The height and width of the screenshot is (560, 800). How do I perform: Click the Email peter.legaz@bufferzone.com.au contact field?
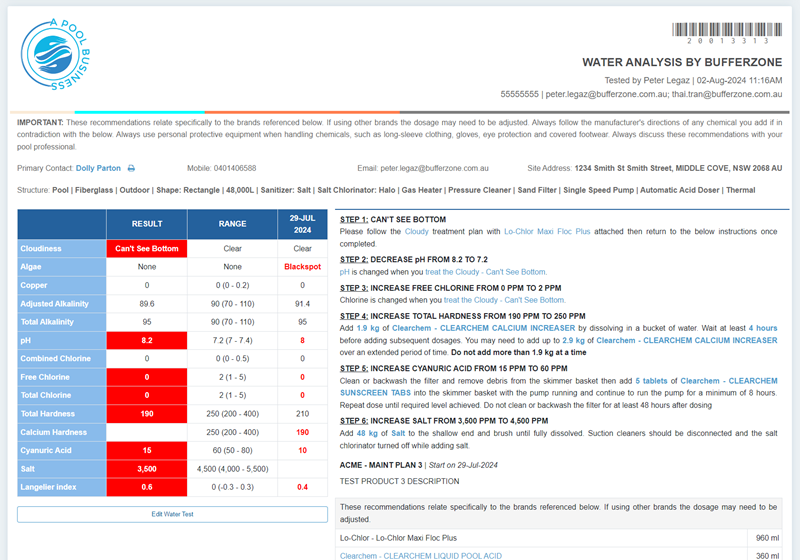423,168
